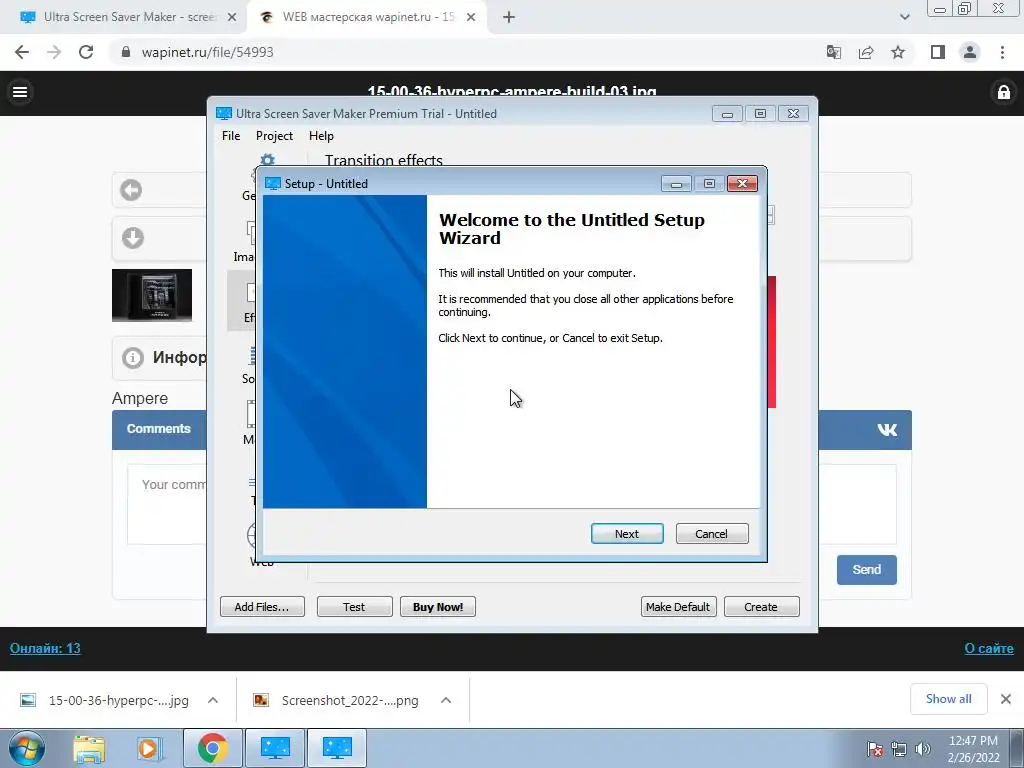
Task: Open the Windows Start menu
Action: [x=27, y=748]
